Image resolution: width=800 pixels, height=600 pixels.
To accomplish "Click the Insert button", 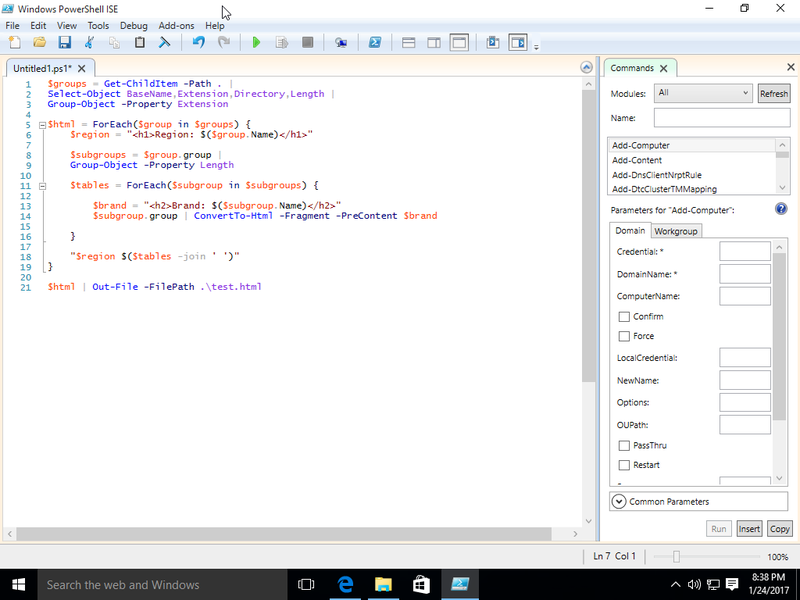I will [x=749, y=529].
